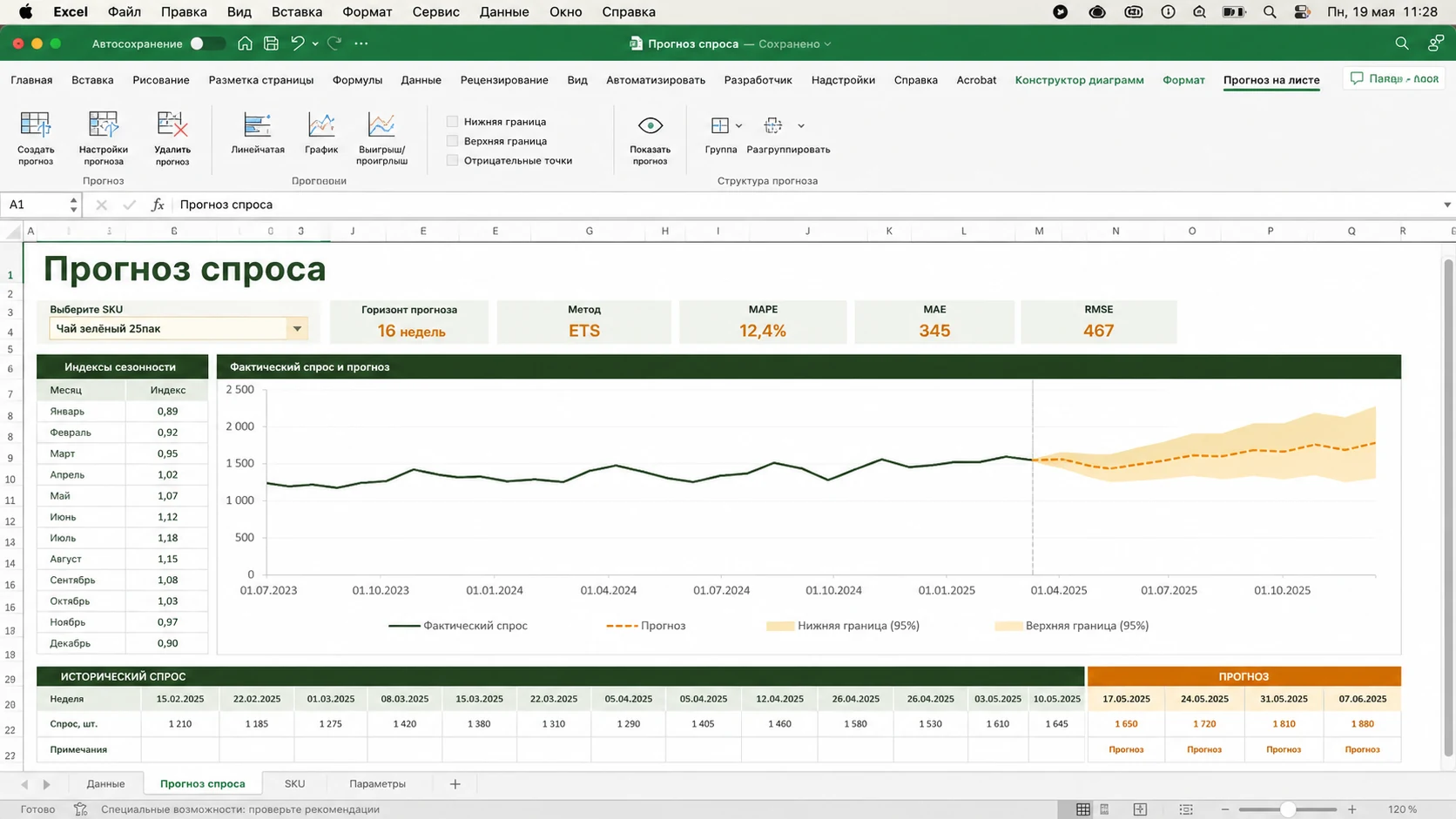Choose the Выигрыш/проигрыш chart icon
This screenshot has width=1456, height=819.
tap(381, 125)
